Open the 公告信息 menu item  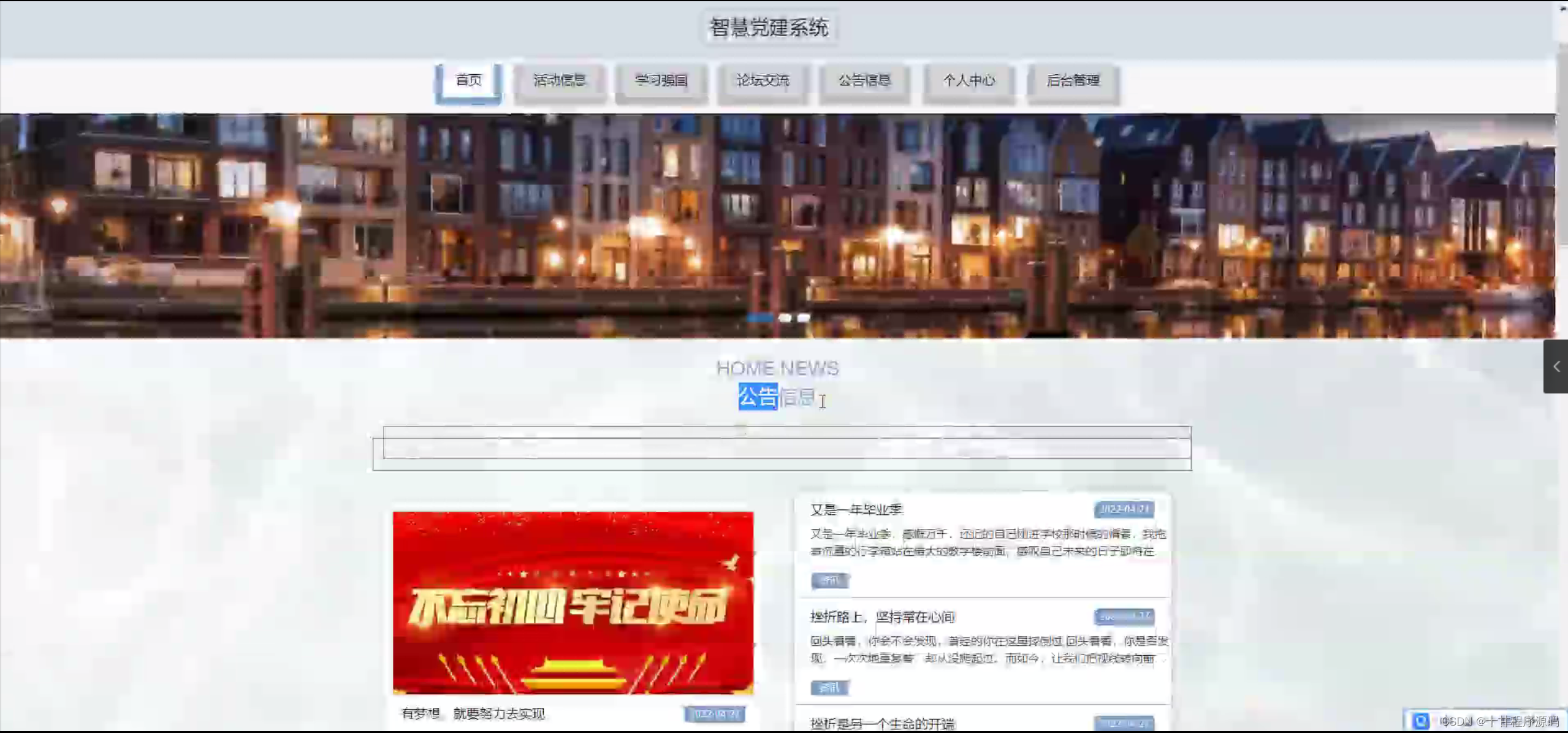click(x=864, y=81)
